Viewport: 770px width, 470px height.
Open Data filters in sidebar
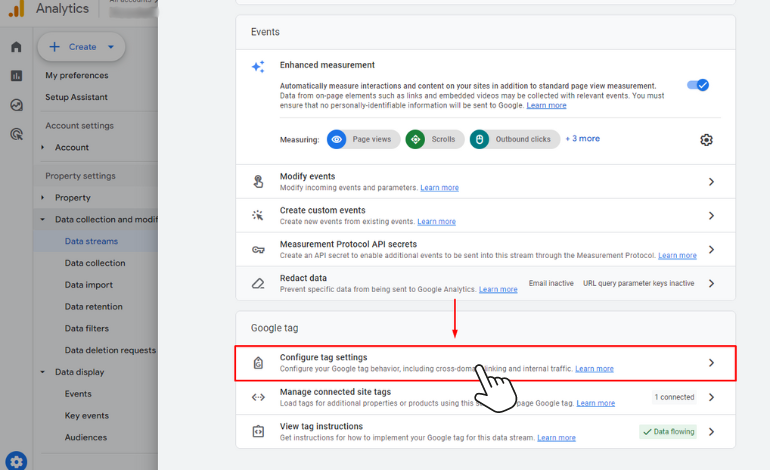[86, 328]
